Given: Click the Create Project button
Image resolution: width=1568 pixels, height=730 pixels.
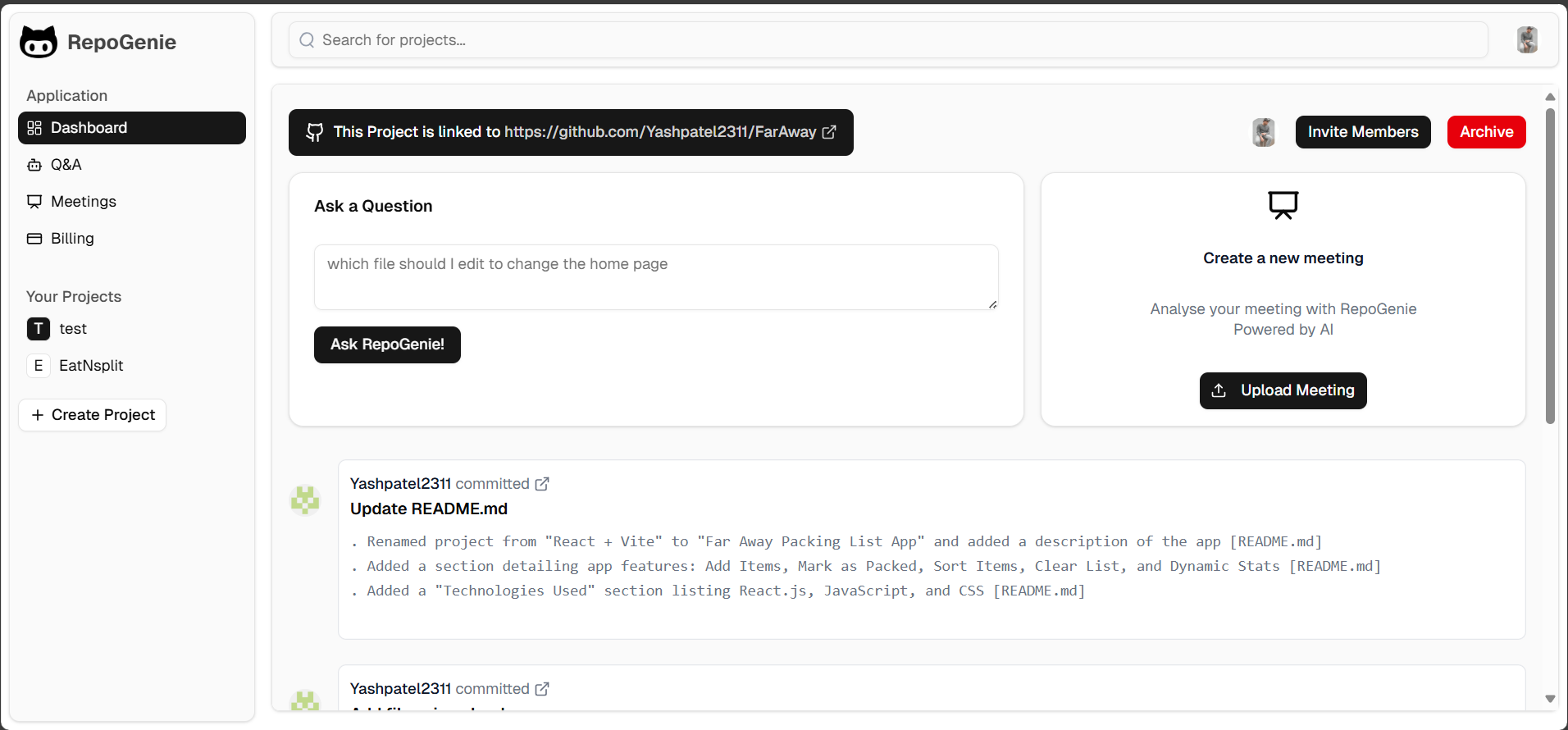Looking at the screenshot, I should (93, 415).
